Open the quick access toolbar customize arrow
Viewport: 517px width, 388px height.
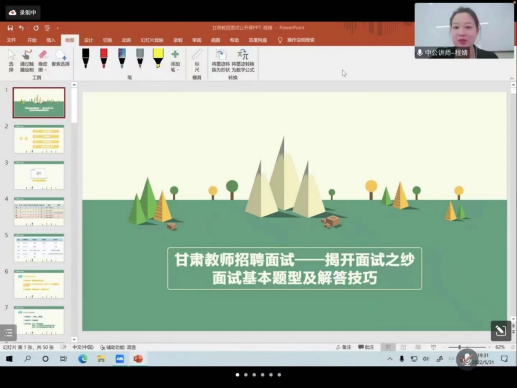point(57,28)
